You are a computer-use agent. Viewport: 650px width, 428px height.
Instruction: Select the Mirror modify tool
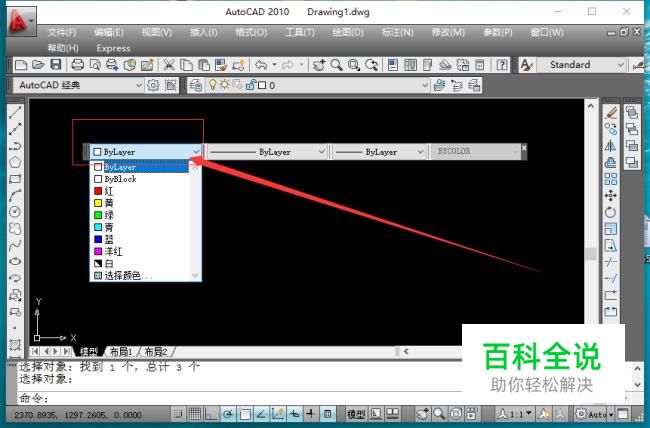[611, 146]
